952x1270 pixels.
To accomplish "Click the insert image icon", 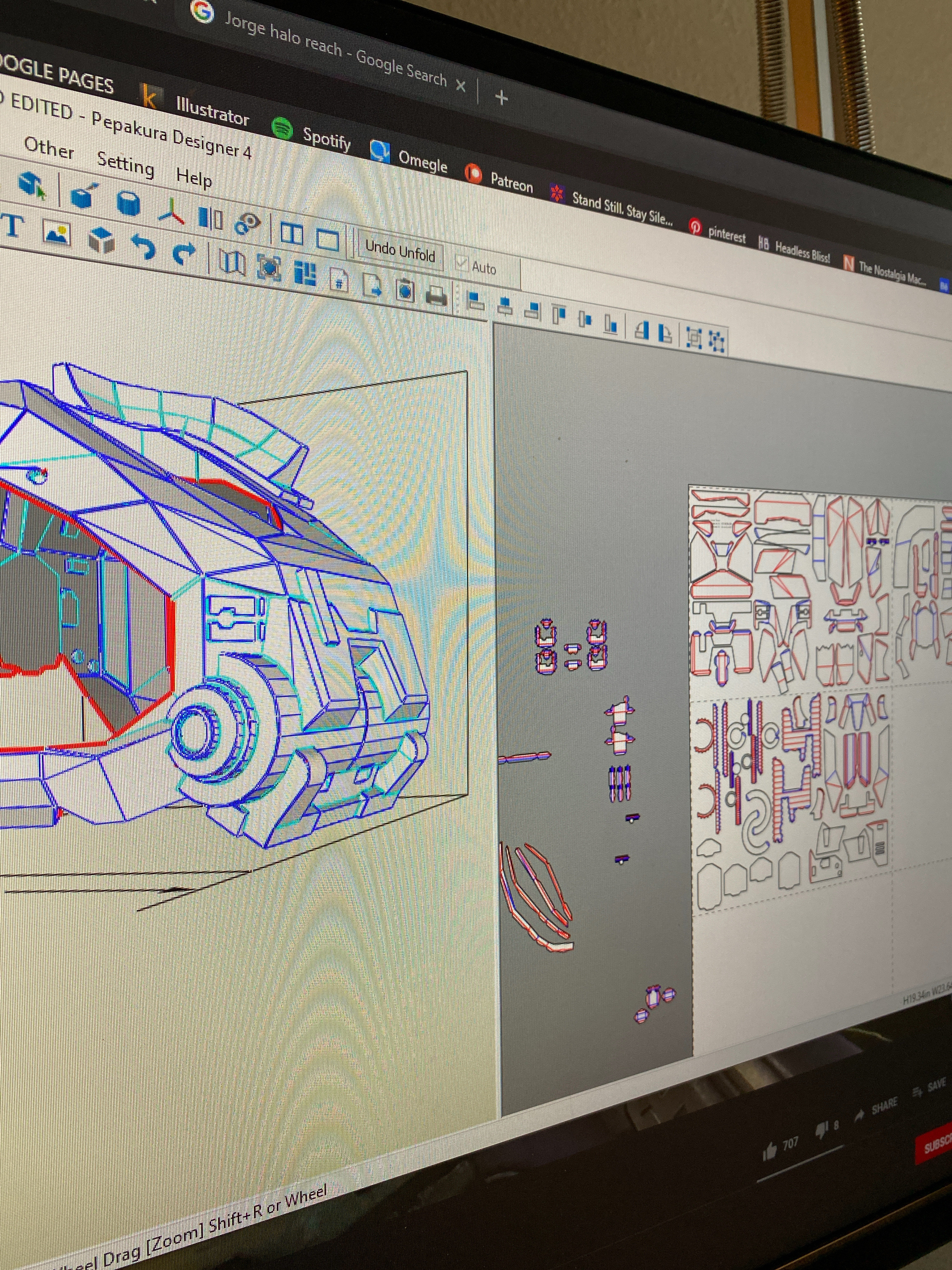I will pyautogui.click(x=57, y=234).
